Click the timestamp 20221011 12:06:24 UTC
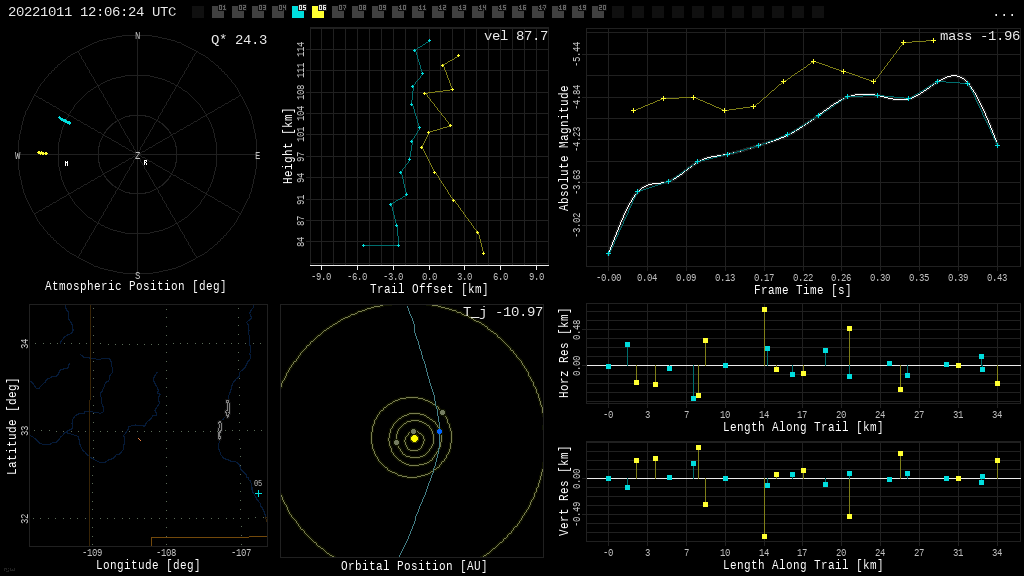 [92, 12]
